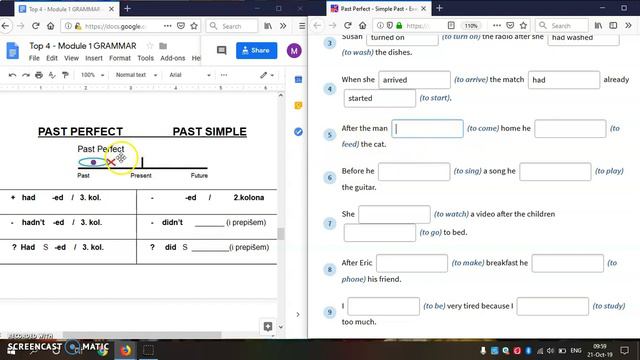640x360 pixels.
Task: Click the (to play) answer field
Action: pyautogui.click(x=555, y=171)
